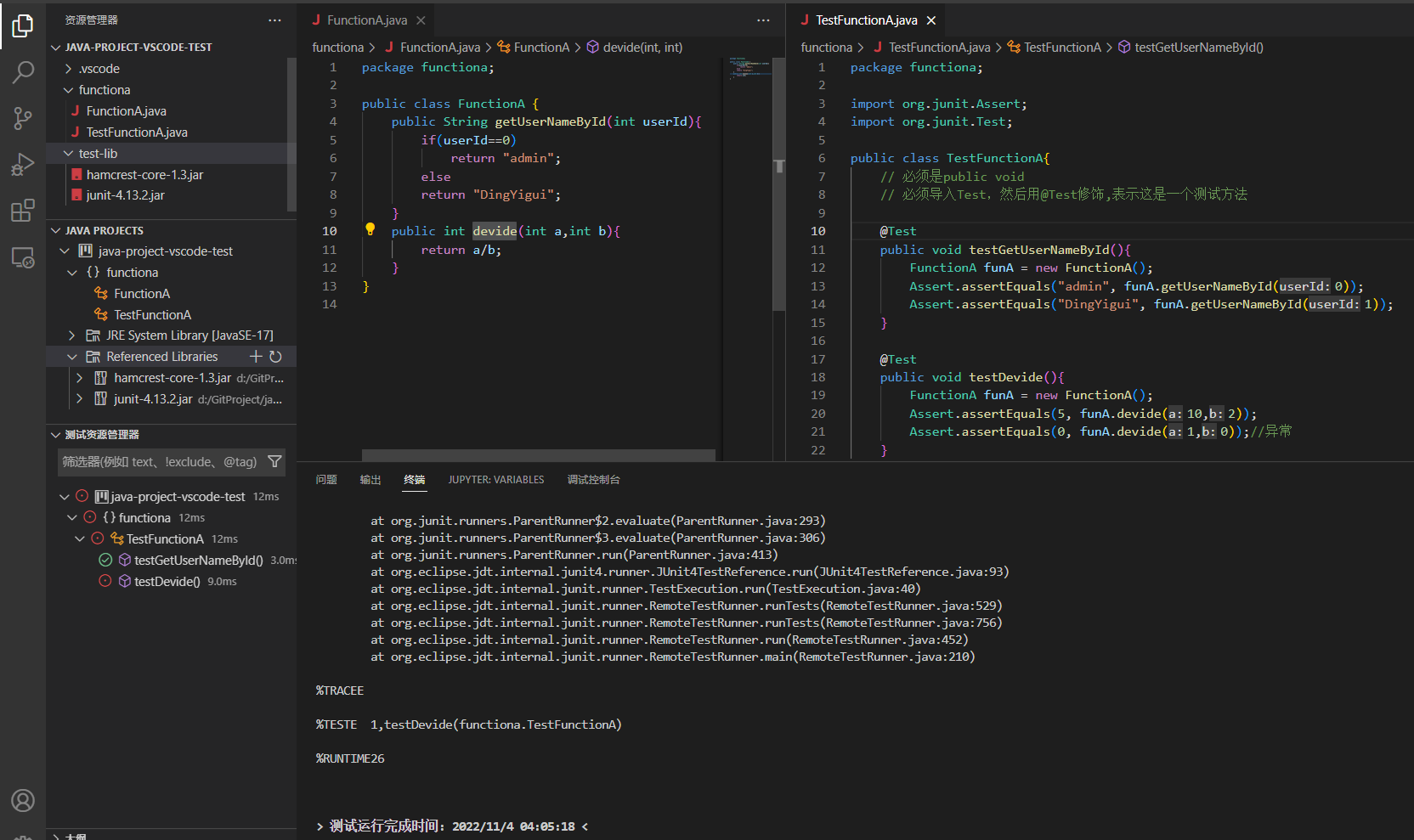
Task: Open the Remote Explorer view
Action: (x=23, y=257)
